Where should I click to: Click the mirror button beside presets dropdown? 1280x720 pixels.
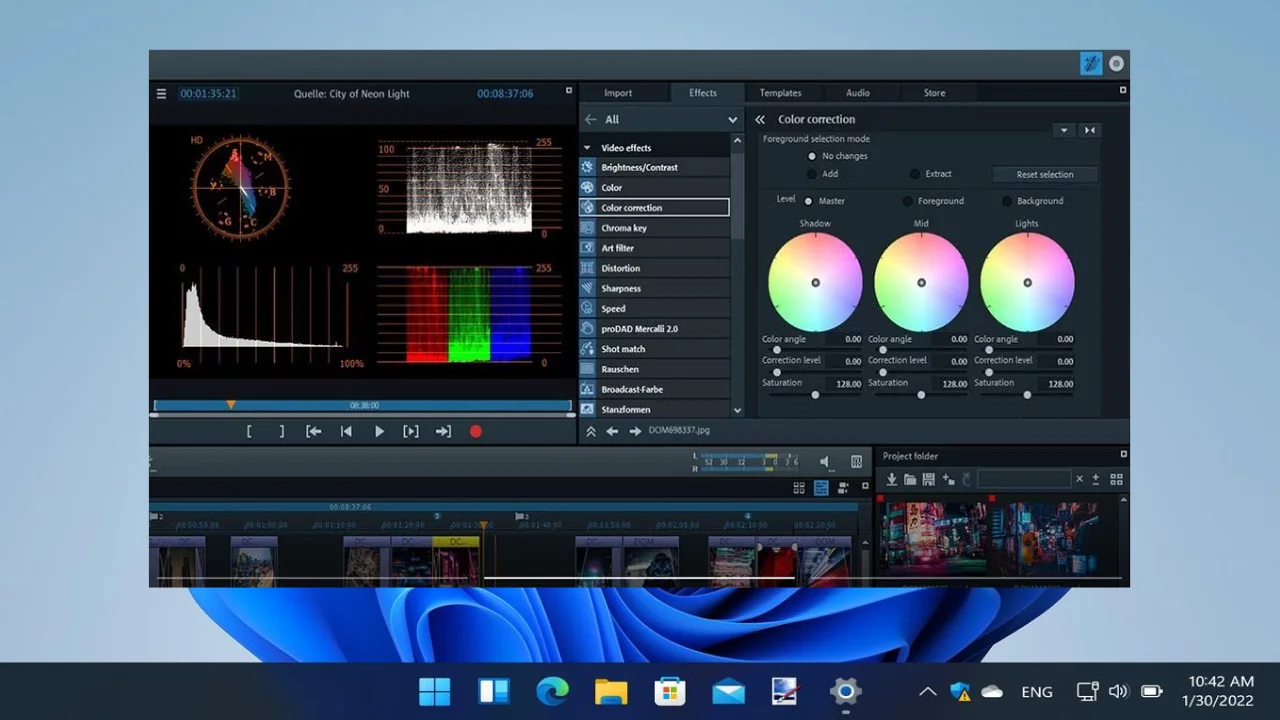1089,130
